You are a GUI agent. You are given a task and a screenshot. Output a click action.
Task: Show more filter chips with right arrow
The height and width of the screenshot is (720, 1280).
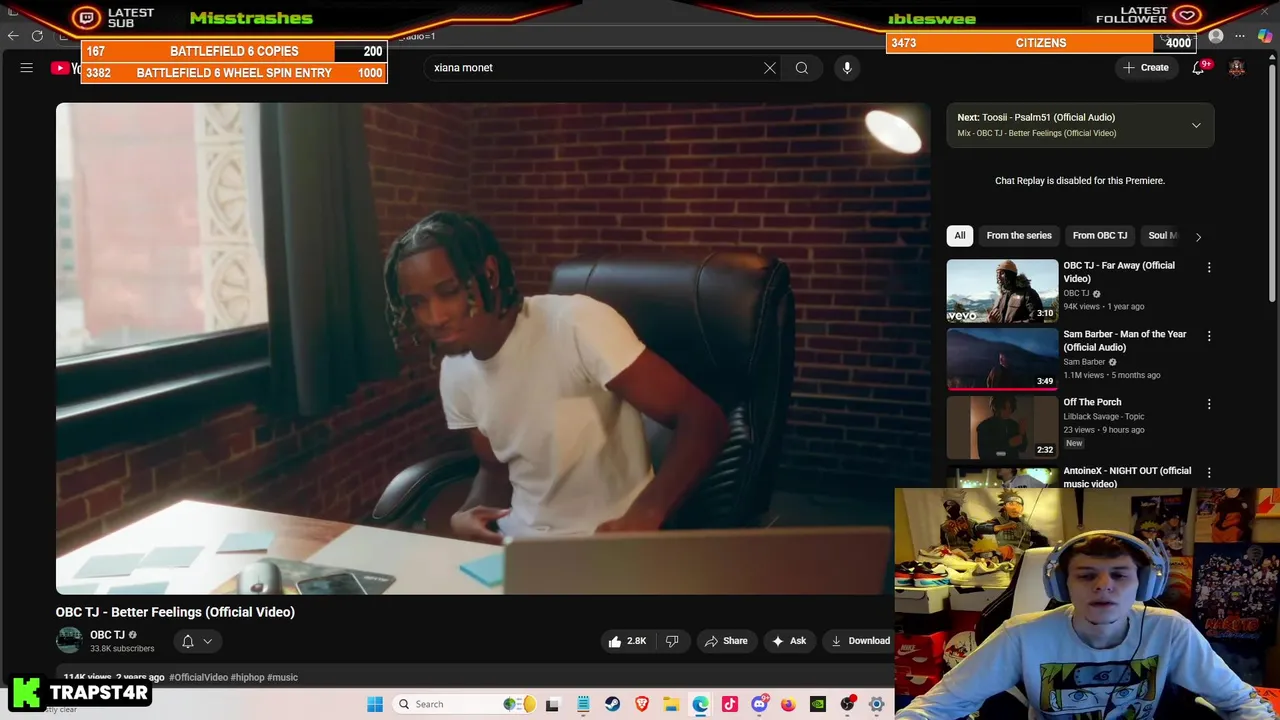pos(1198,236)
